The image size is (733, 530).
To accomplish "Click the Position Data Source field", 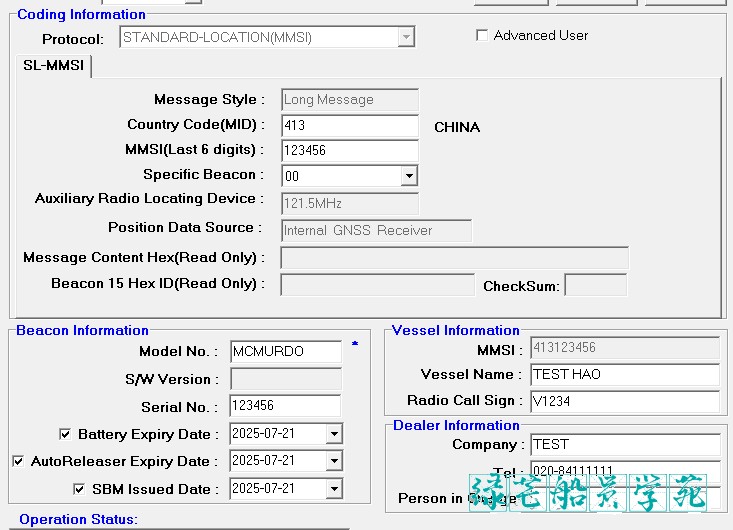I will coord(376,230).
